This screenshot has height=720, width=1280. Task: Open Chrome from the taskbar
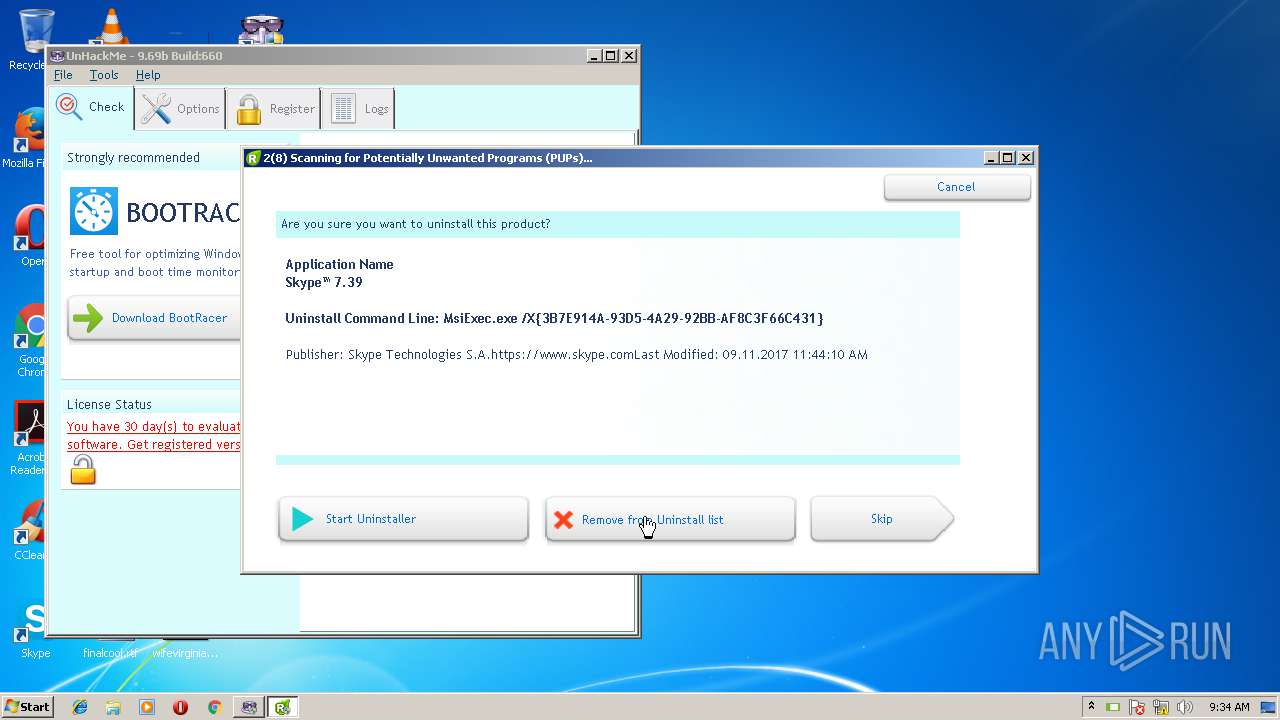(214, 707)
